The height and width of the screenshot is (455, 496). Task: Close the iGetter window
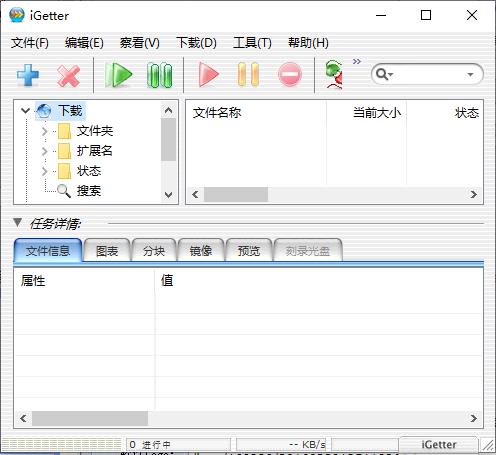472,15
